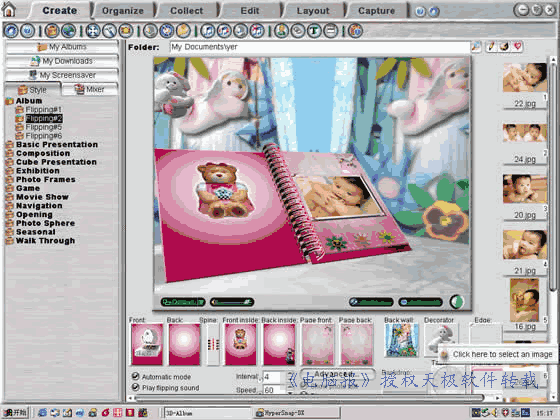Click the pencil icon beside Folder field
This screenshot has height=420, width=560.
click(x=491, y=46)
